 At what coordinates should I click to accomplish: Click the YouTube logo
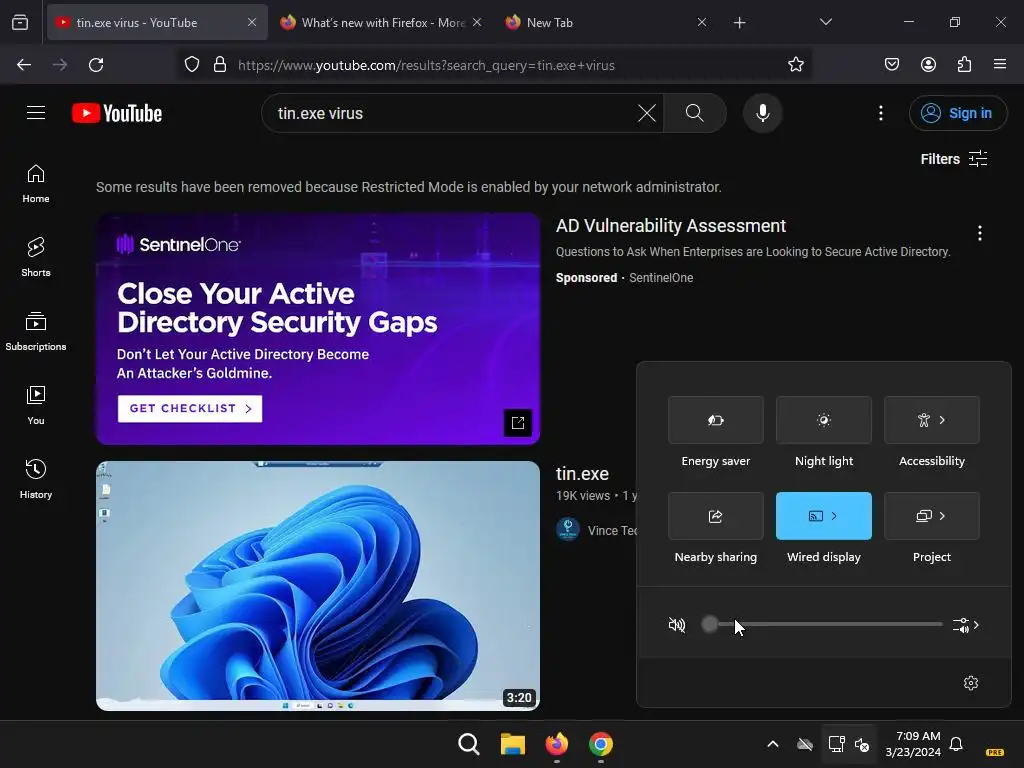coord(117,113)
